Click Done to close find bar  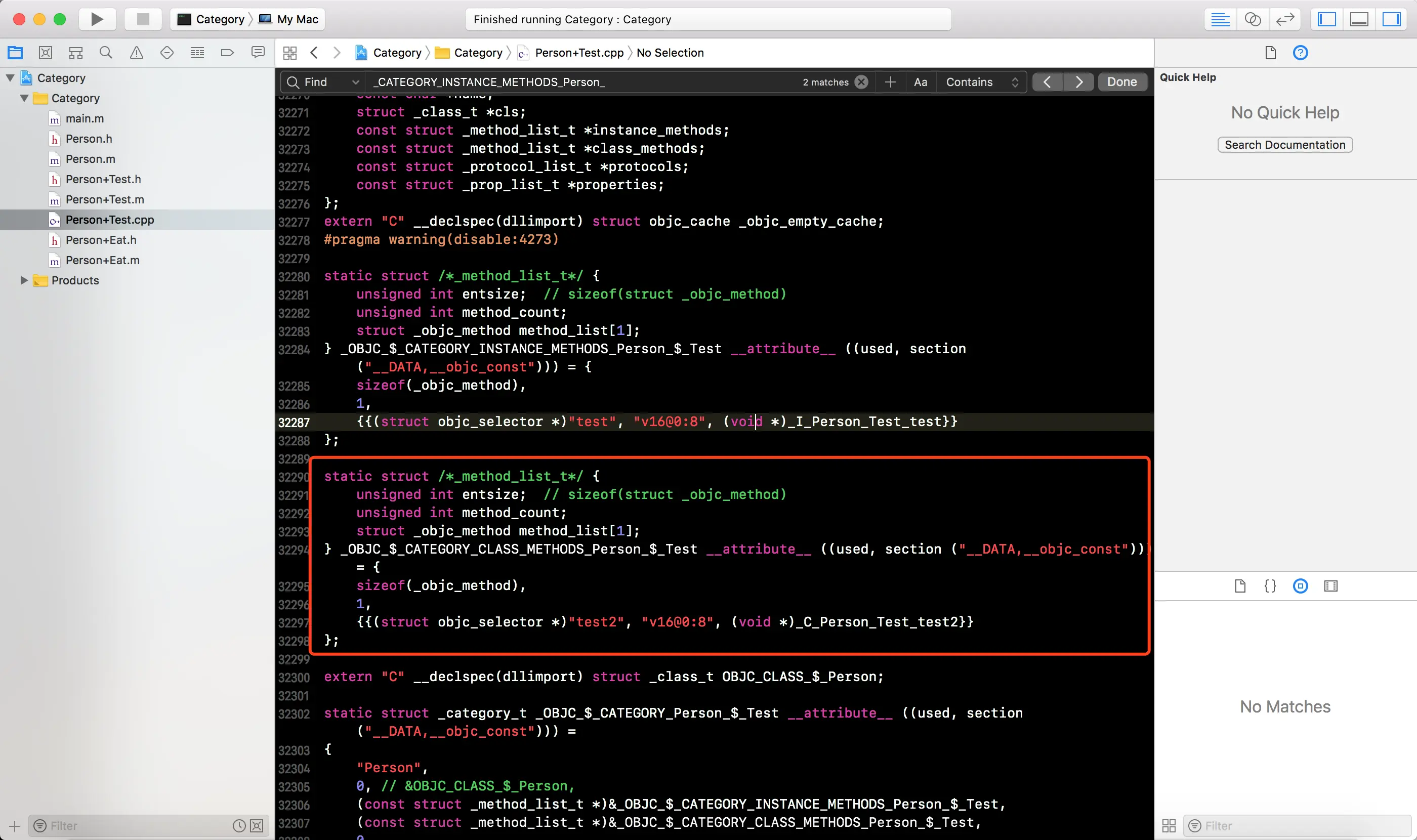(1121, 82)
